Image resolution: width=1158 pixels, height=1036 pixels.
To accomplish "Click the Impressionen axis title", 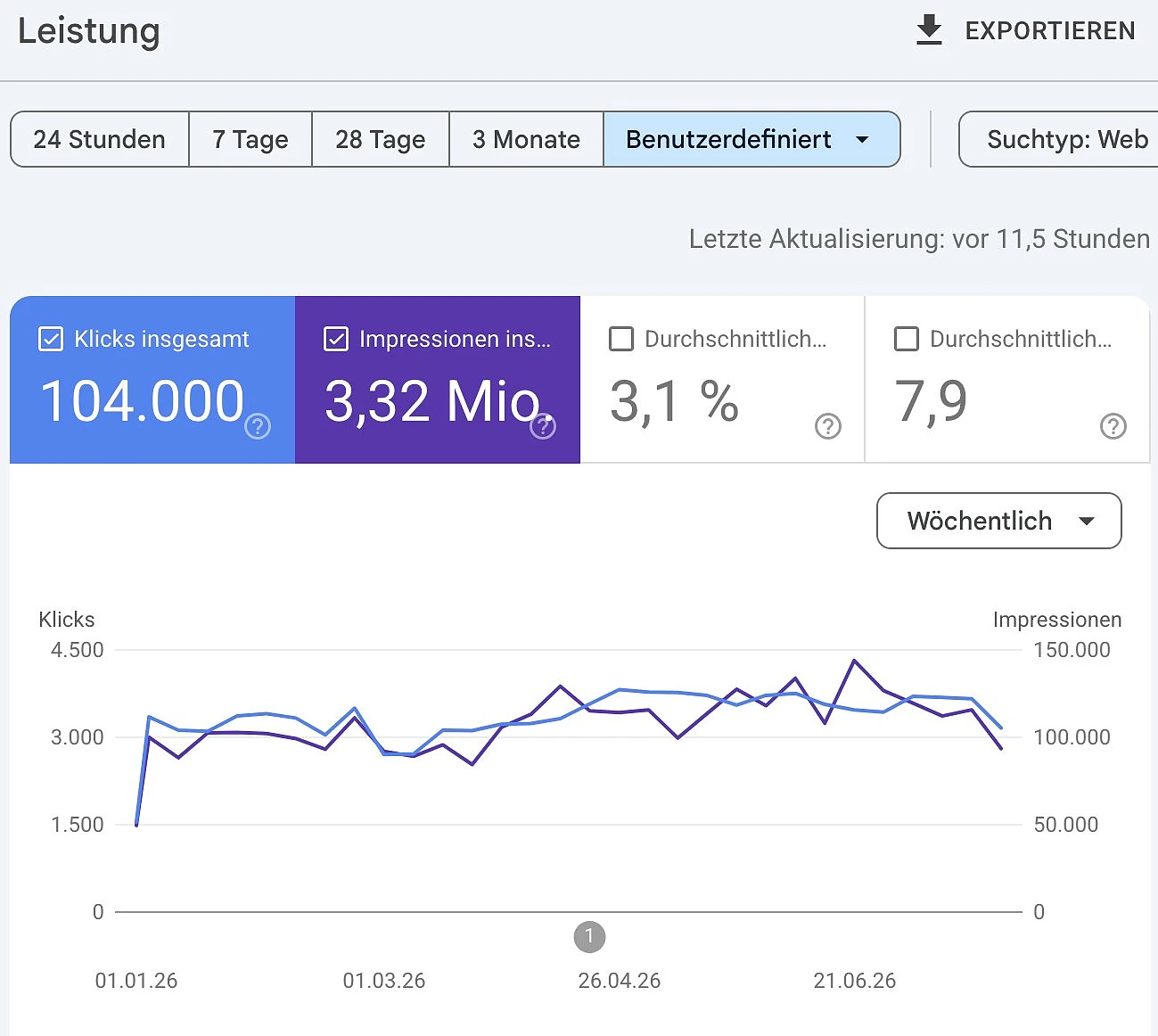I will coord(1057,620).
